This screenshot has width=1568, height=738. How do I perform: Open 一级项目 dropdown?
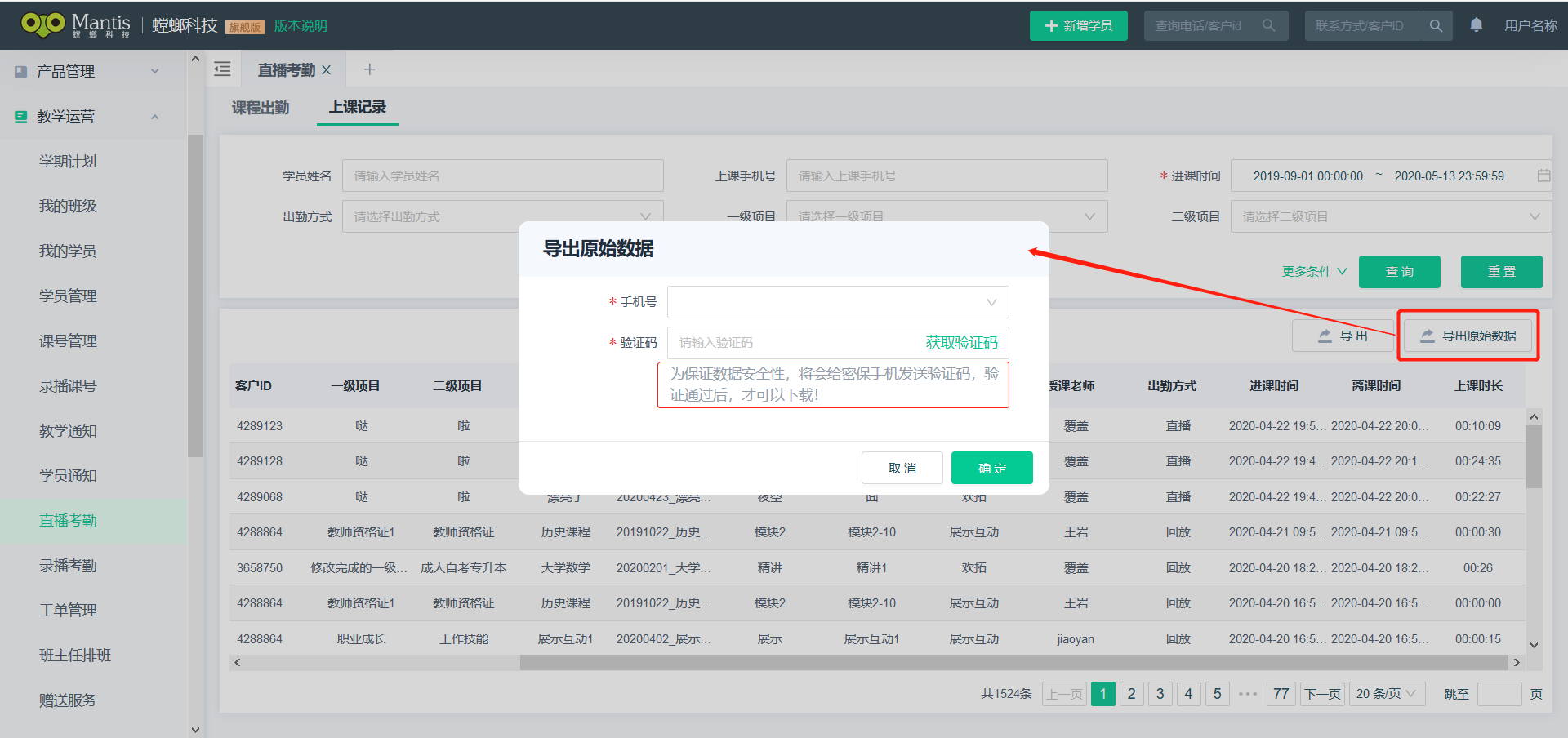pyautogui.click(x=947, y=216)
